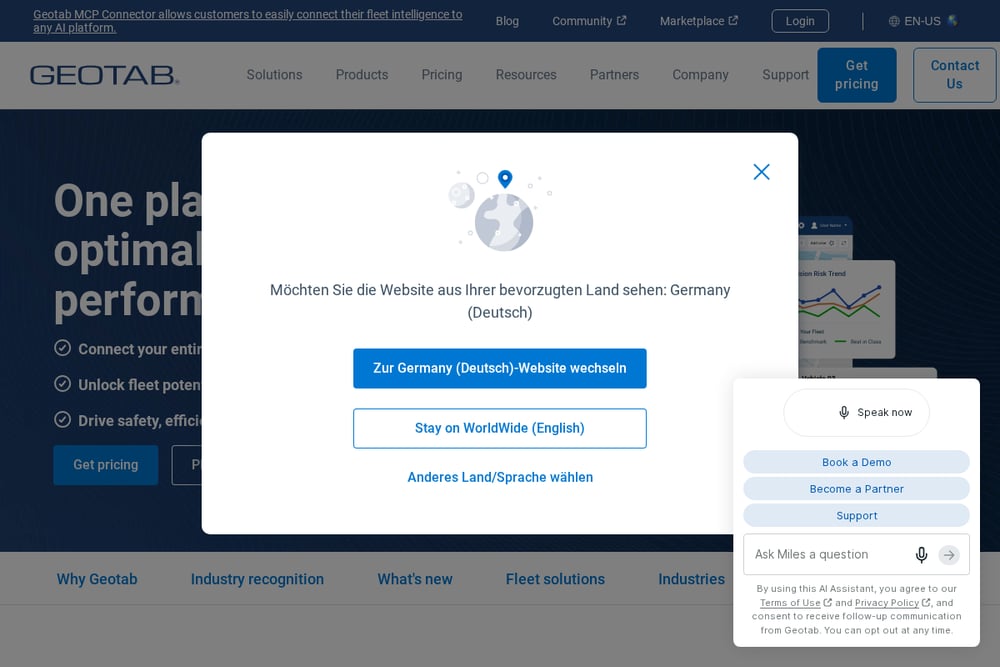This screenshot has height=667, width=1000.
Task: Open the Resources menu
Action: click(526, 75)
